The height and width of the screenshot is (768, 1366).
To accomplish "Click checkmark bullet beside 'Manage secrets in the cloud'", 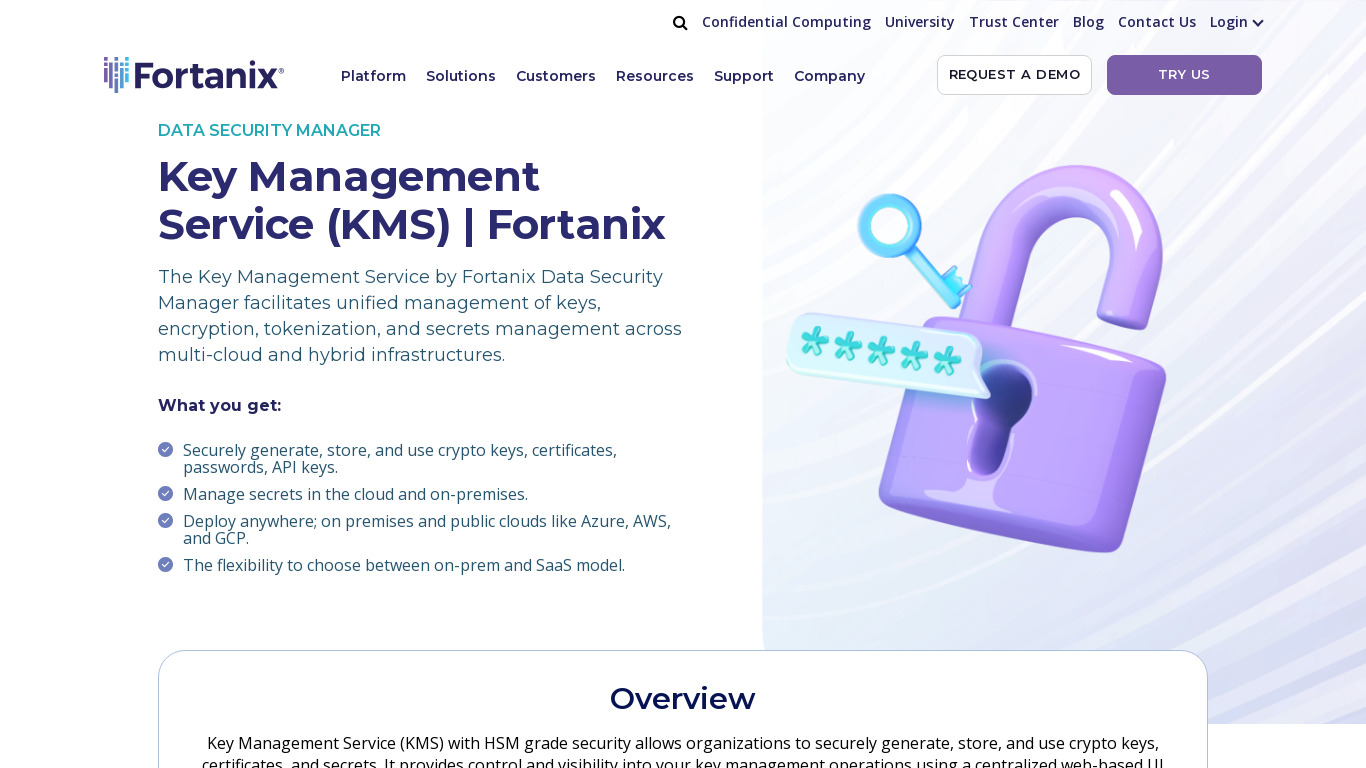I will click(x=166, y=494).
